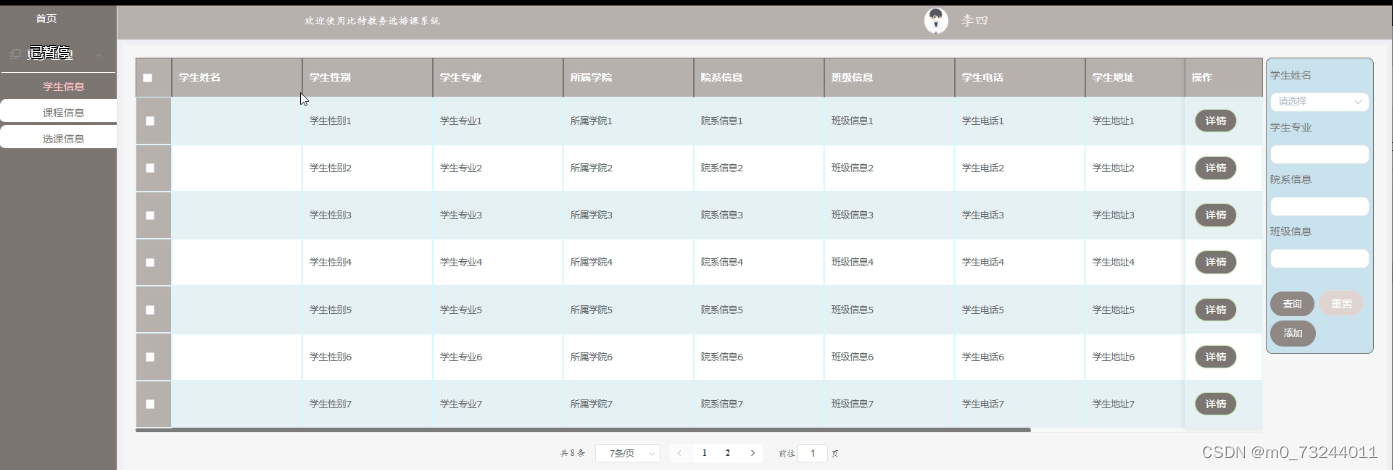This screenshot has height=470, width=1393.
Task: Open 详情 for row 学生地址4
Action: [1215, 262]
